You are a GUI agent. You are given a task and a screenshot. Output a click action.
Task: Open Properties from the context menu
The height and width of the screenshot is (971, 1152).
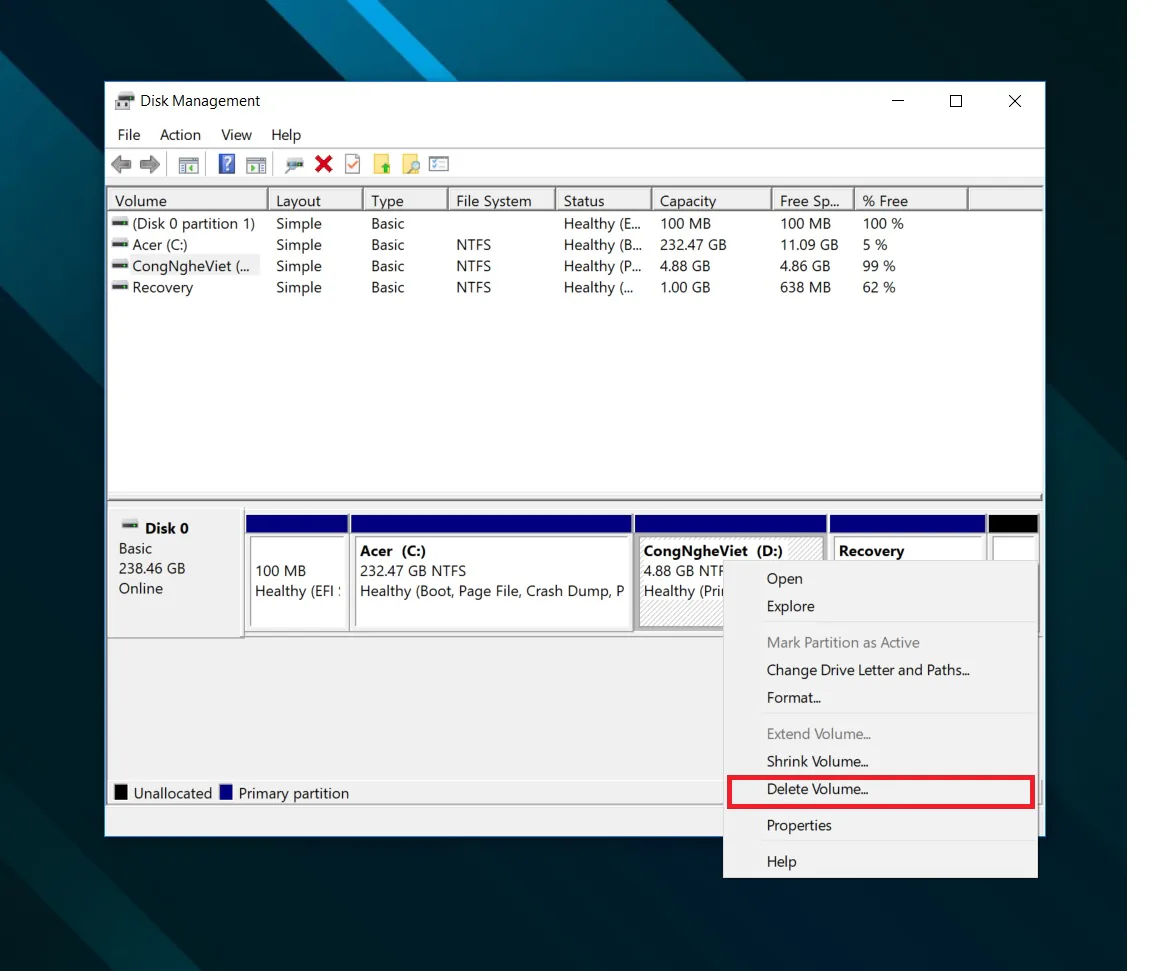[x=880, y=826]
